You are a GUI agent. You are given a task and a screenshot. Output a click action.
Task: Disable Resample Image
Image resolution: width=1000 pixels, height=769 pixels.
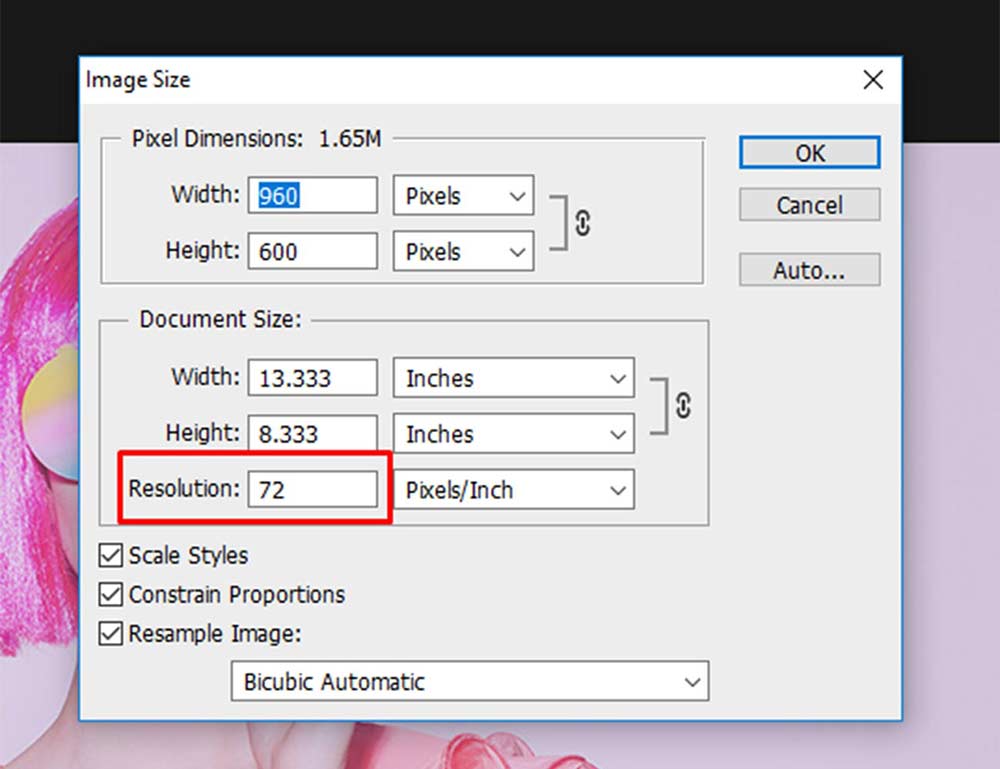(110, 633)
